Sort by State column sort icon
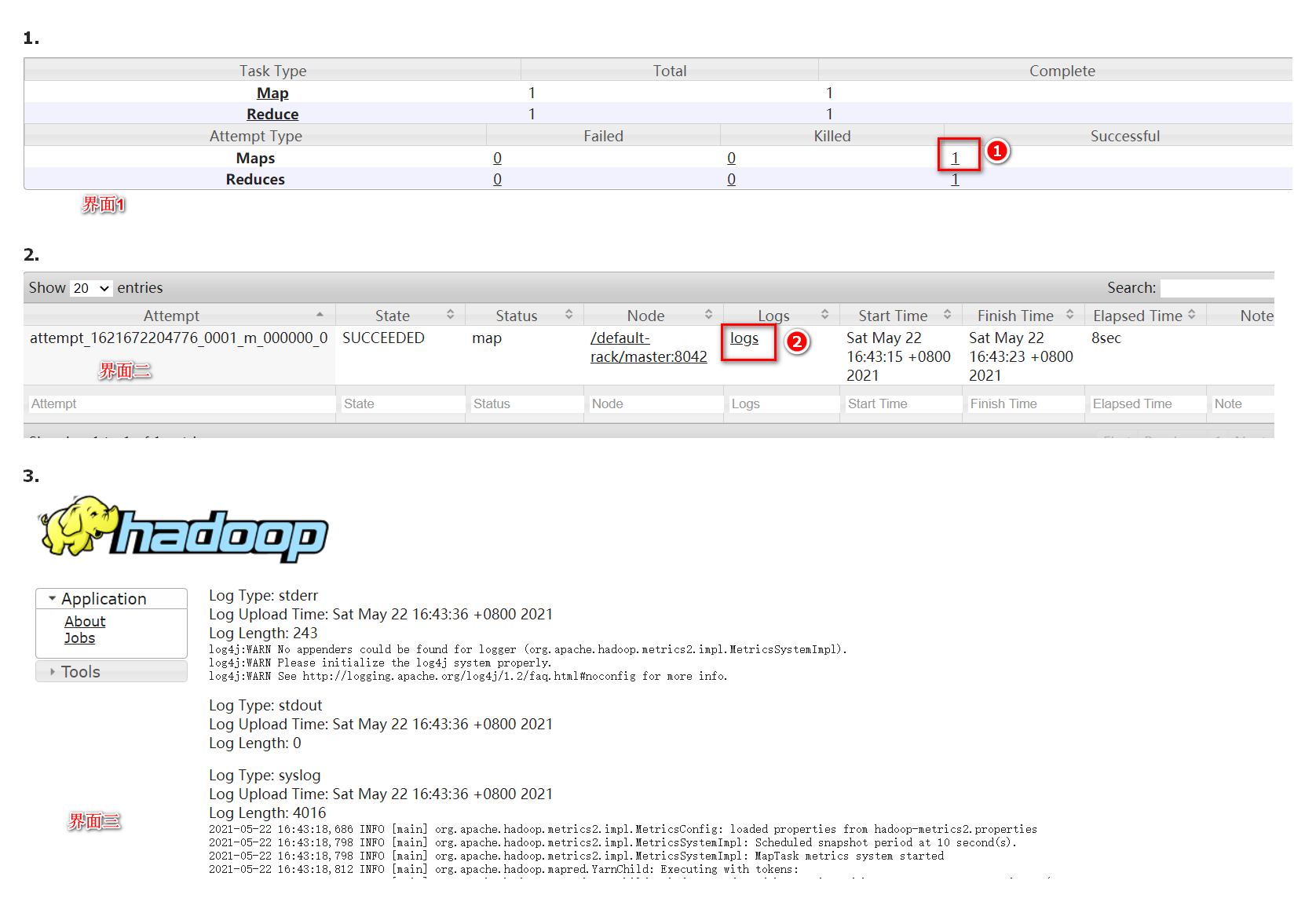1316x902 pixels. coord(450,315)
